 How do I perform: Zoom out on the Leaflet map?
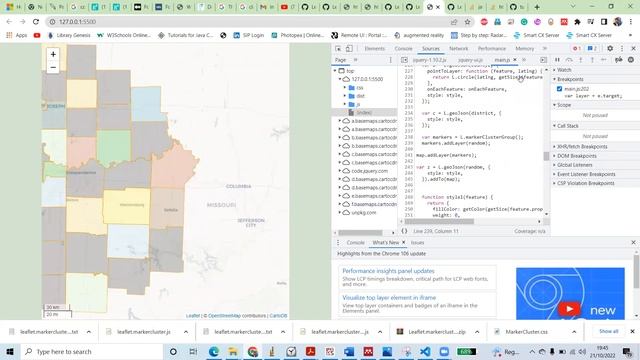coord(53,67)
